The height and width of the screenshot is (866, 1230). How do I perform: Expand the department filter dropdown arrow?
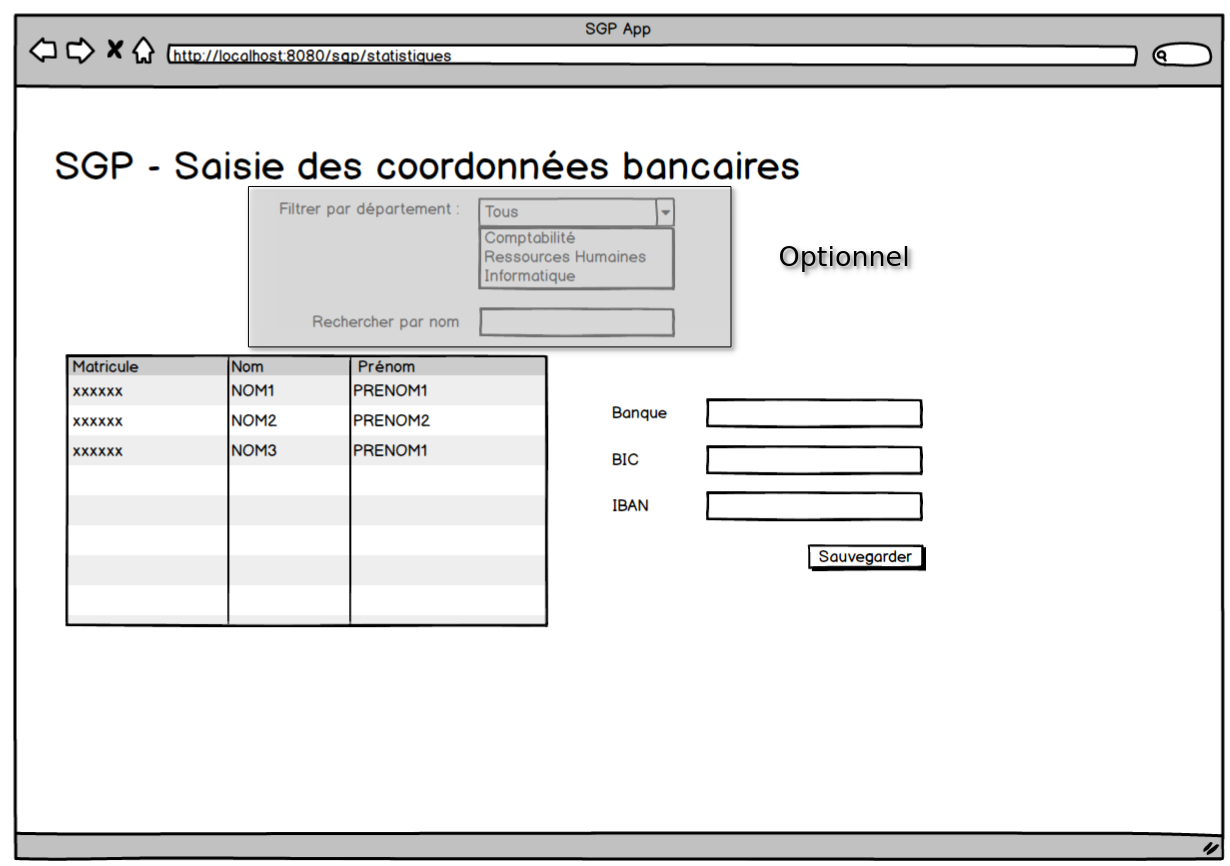[x=665, y=212]
